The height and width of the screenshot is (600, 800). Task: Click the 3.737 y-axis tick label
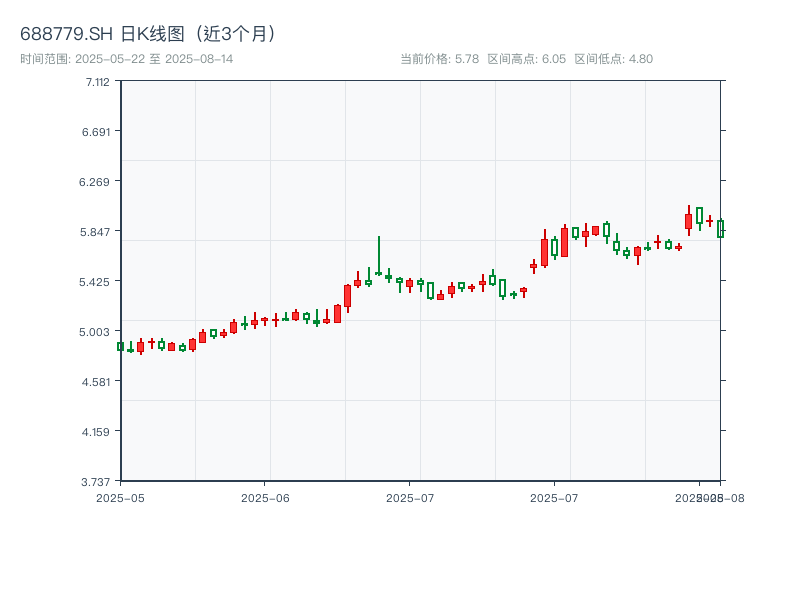tap(97, 481)
